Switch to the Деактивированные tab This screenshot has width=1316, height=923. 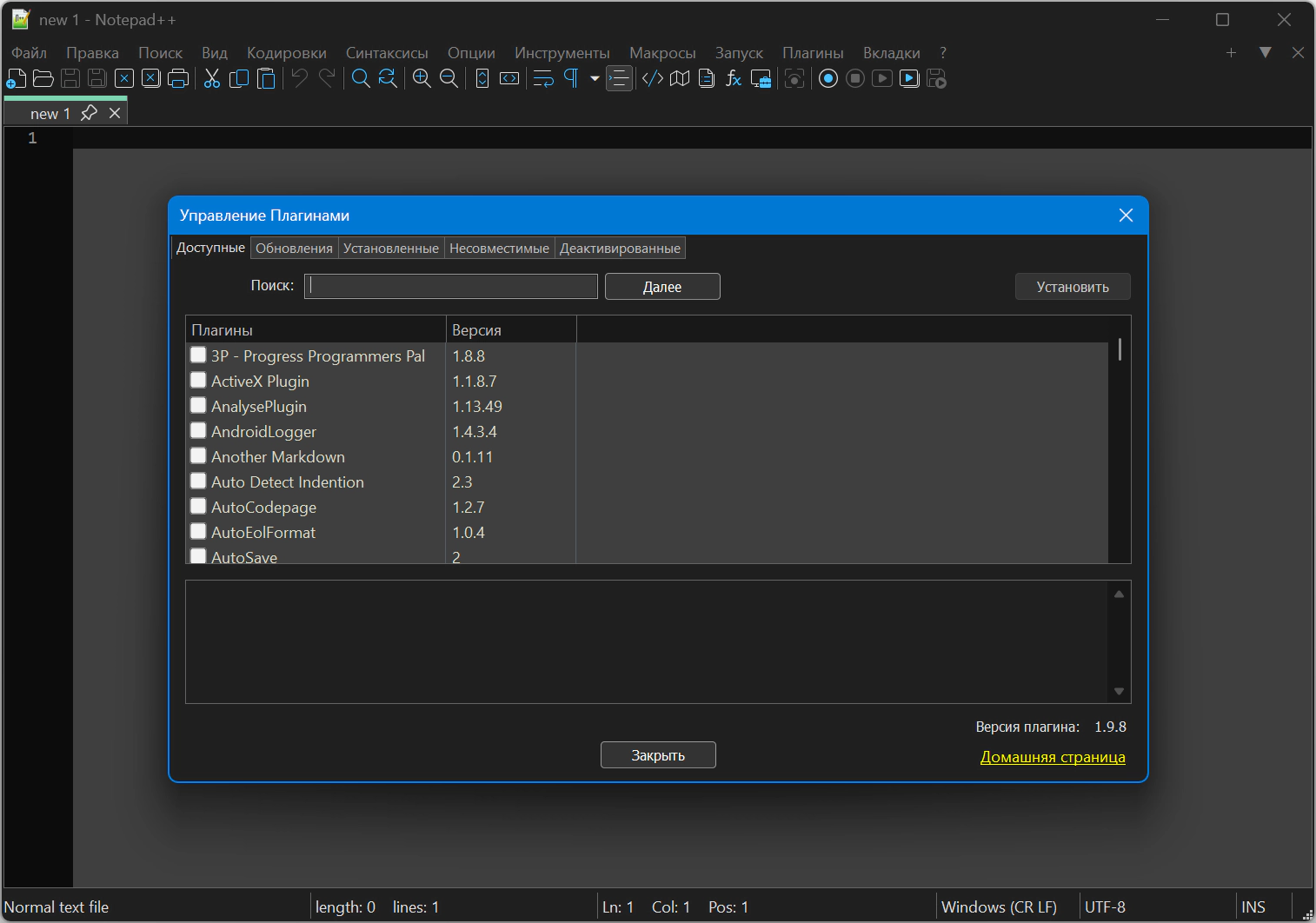point(620,248)
